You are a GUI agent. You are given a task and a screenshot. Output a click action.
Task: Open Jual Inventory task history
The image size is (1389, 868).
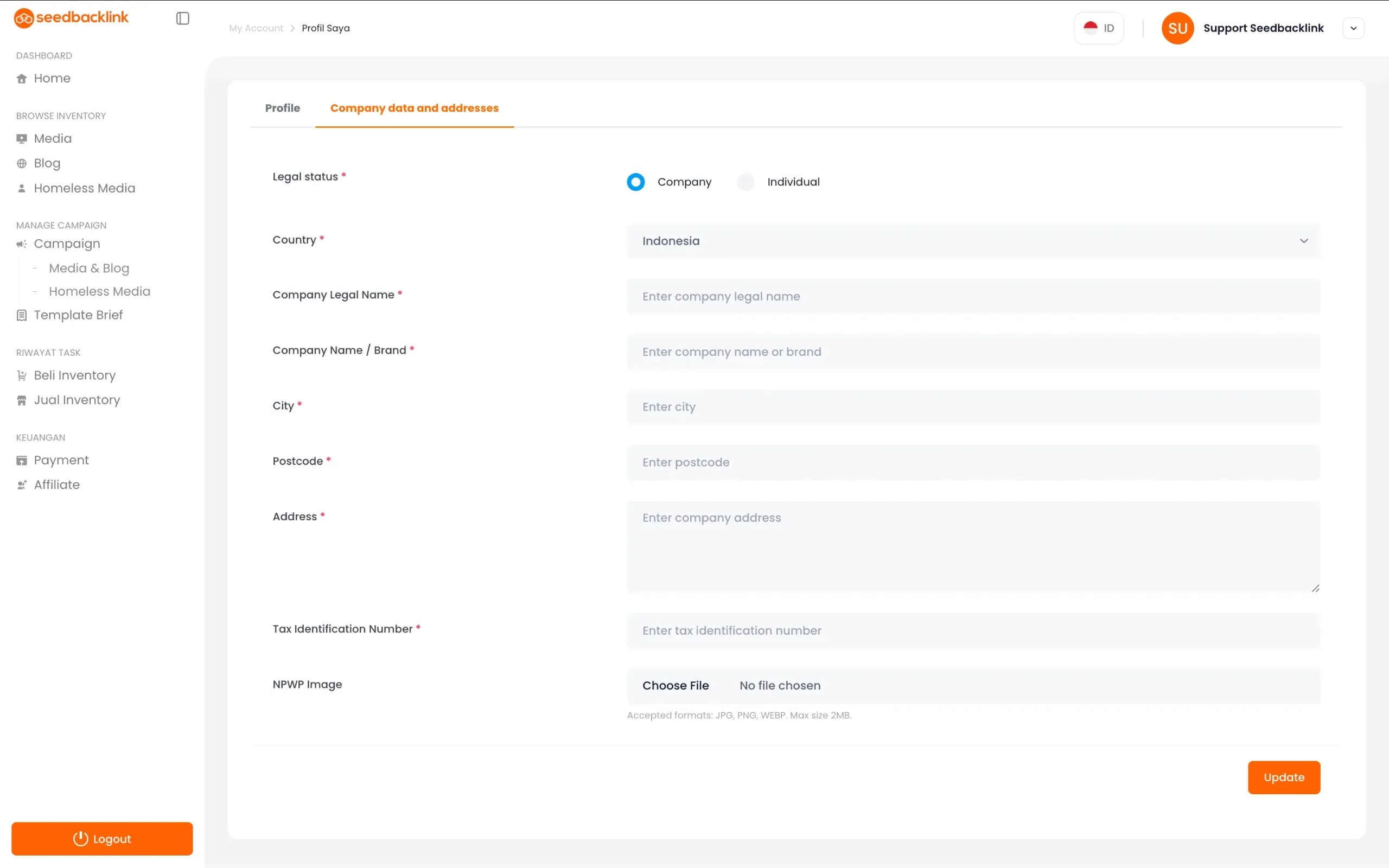click(77, 400)
